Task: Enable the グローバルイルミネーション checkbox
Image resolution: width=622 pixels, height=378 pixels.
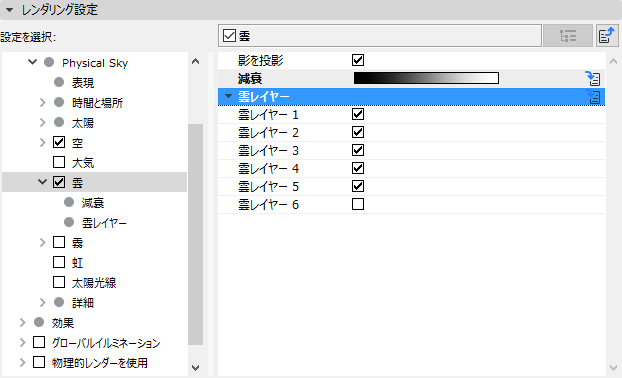Action: tap(39, 342)
